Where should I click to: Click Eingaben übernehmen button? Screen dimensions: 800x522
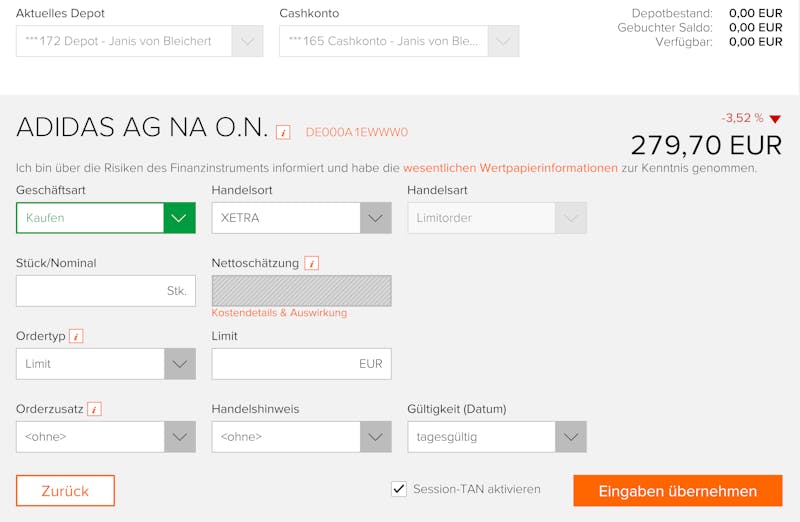[x=678, y=491]
